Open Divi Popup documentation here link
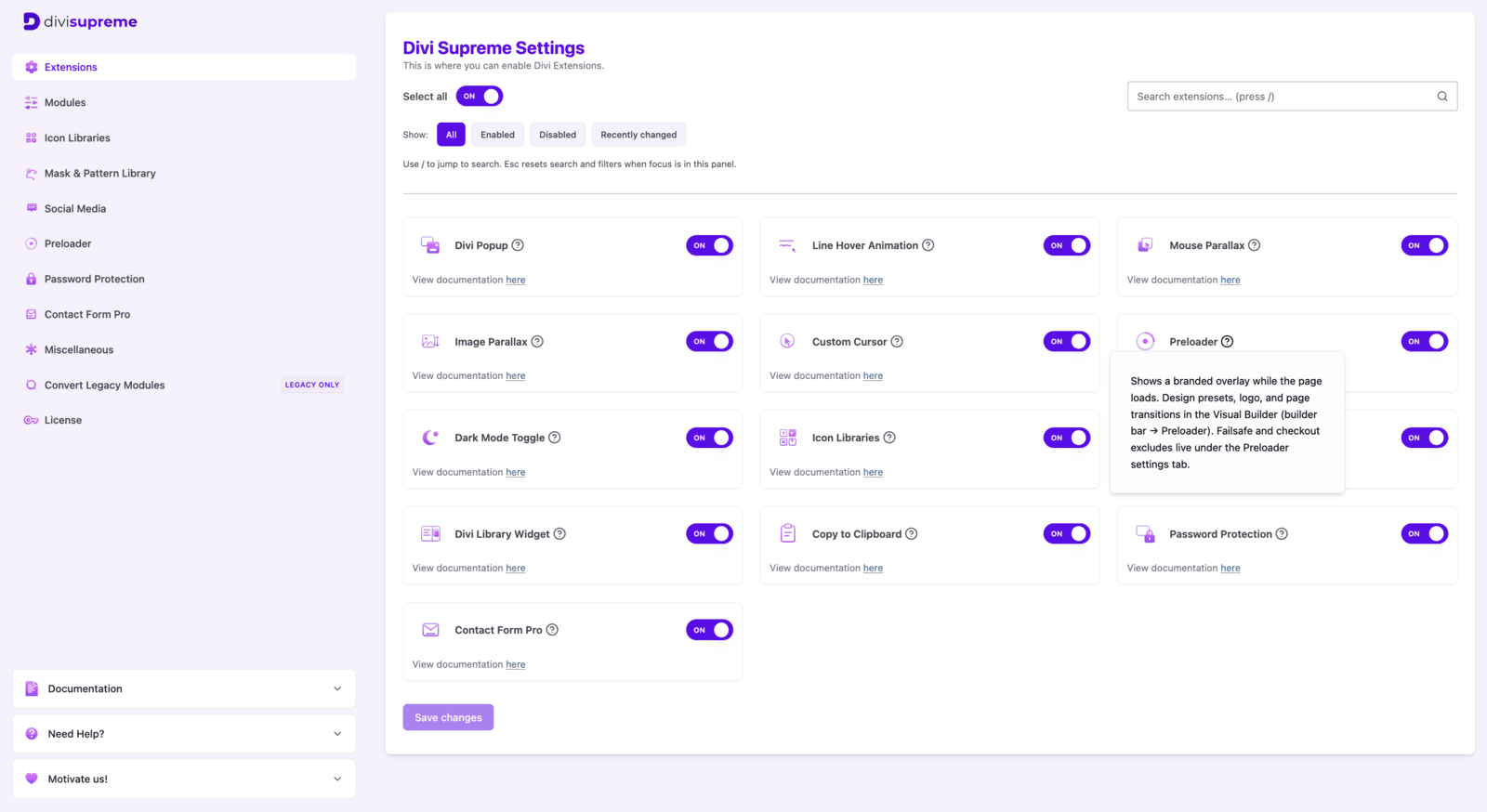Viewport: 1487px width, 812px height. coord(516,280)
